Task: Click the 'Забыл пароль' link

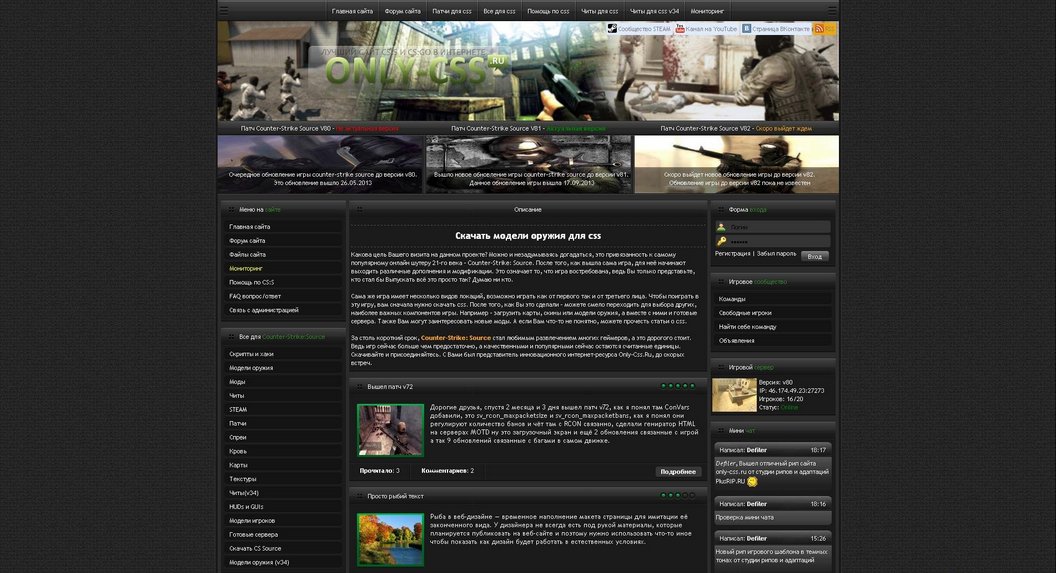Action: (777, 254)
